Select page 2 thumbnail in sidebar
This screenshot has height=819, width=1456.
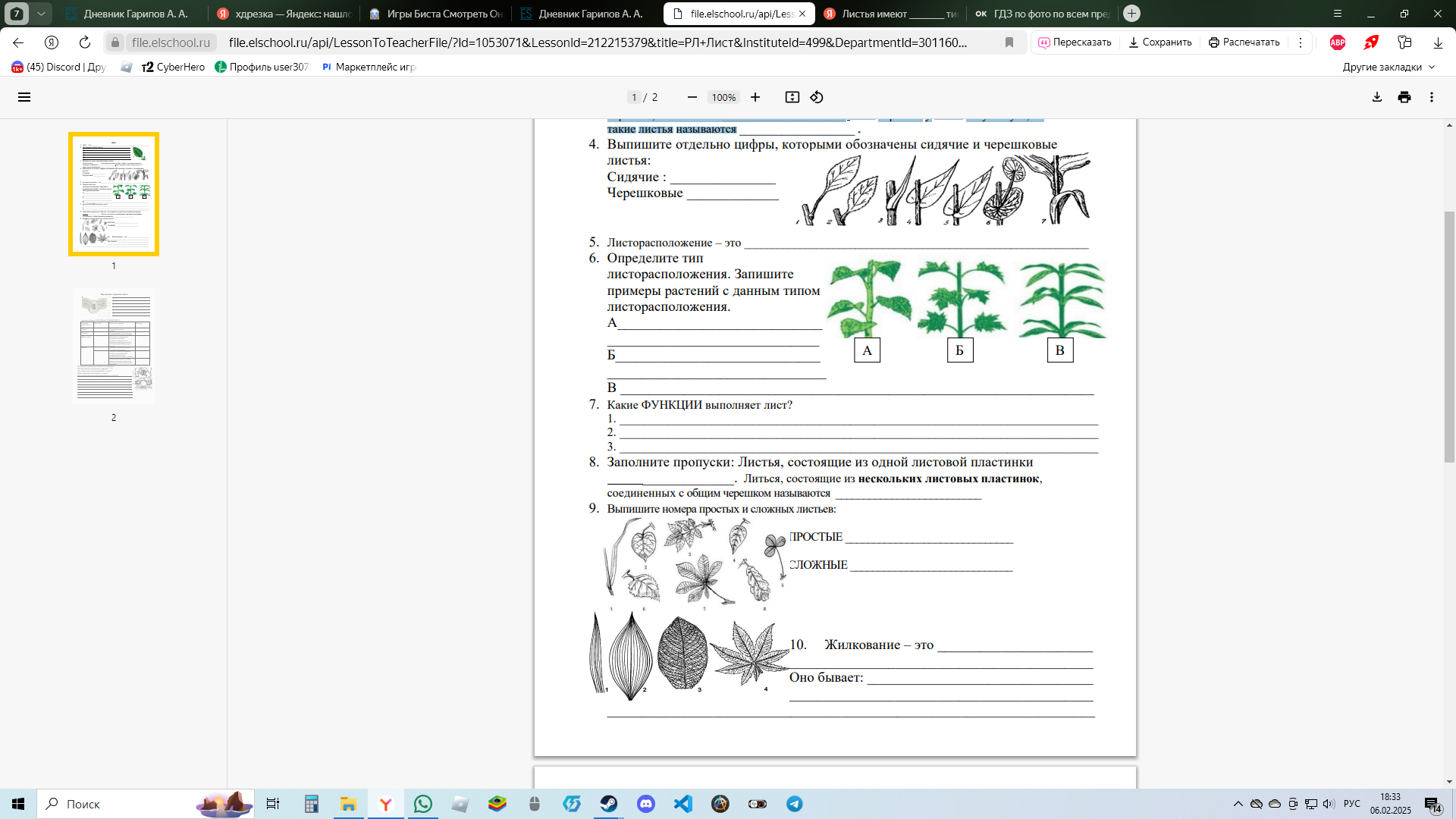(x=114, y=345)
